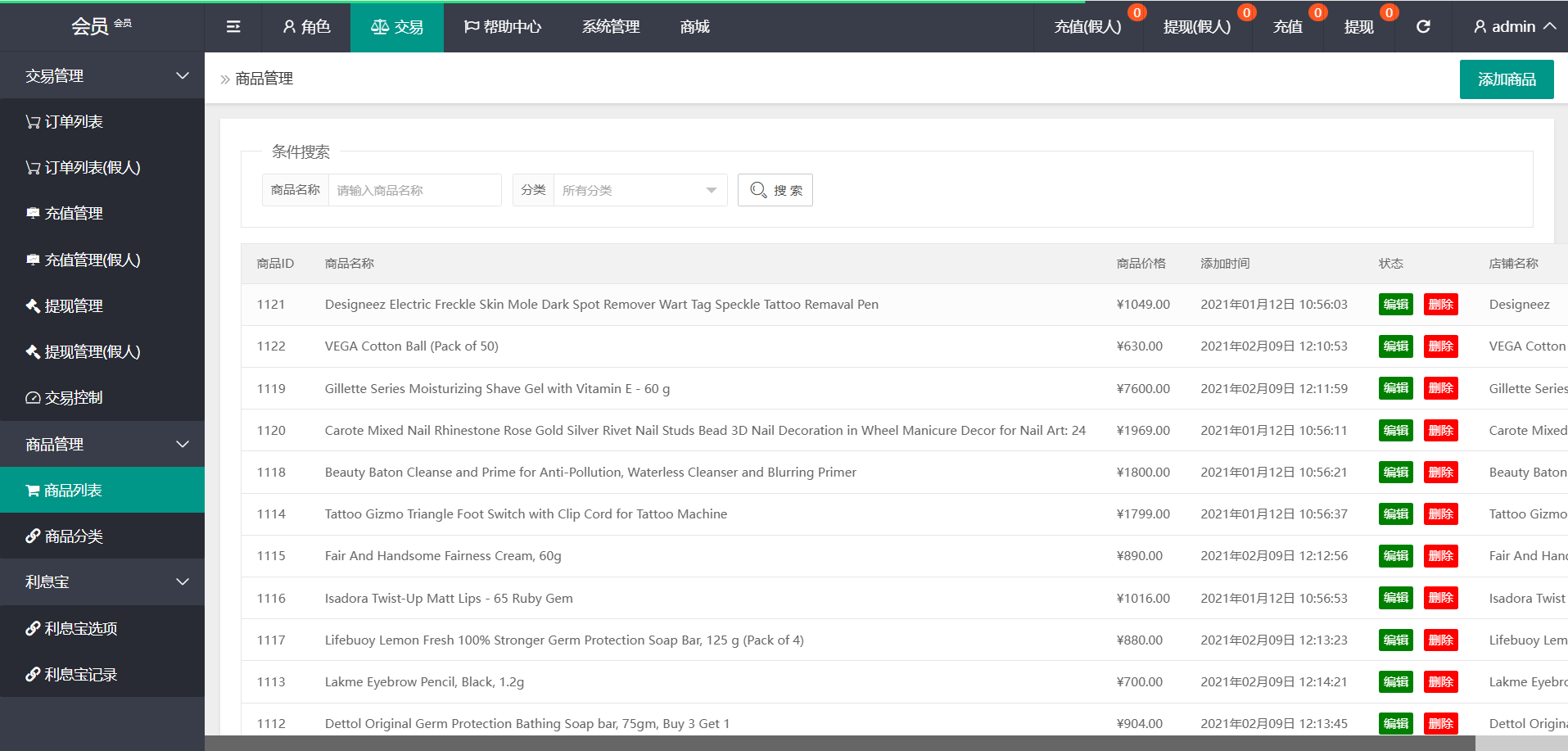Switch to the 帮助中心 tab

point(503,27)
